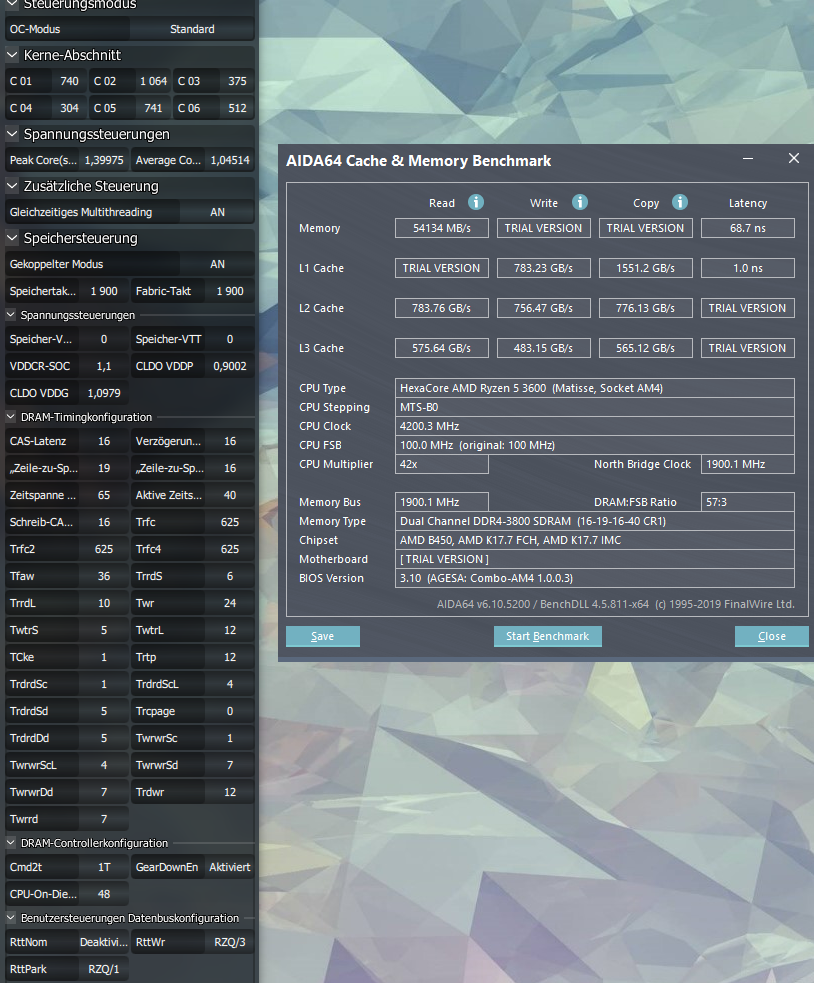The width and height of the screenshot is (814, 983).
Task: Click L3 Cache Copy result 565.12 GB/s
Action: 645,348
